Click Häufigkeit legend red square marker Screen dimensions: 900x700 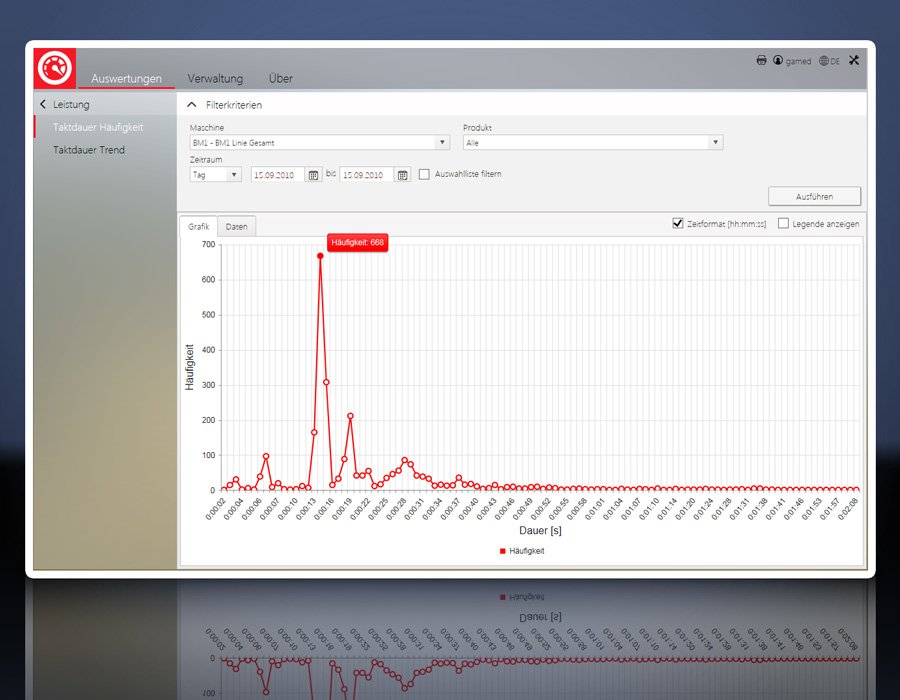click(x=503, y=551)
